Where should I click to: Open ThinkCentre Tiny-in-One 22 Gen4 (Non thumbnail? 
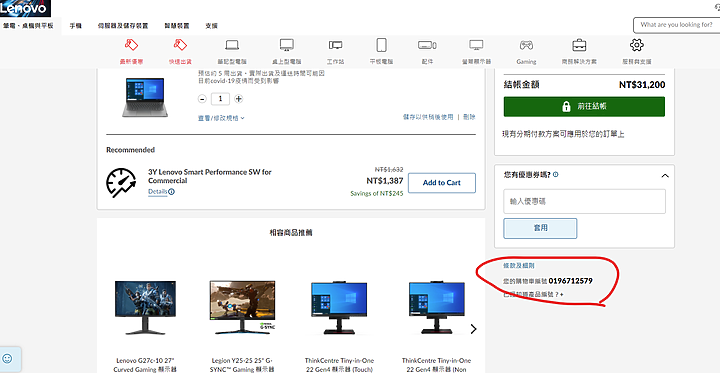(x=436, y=307)
